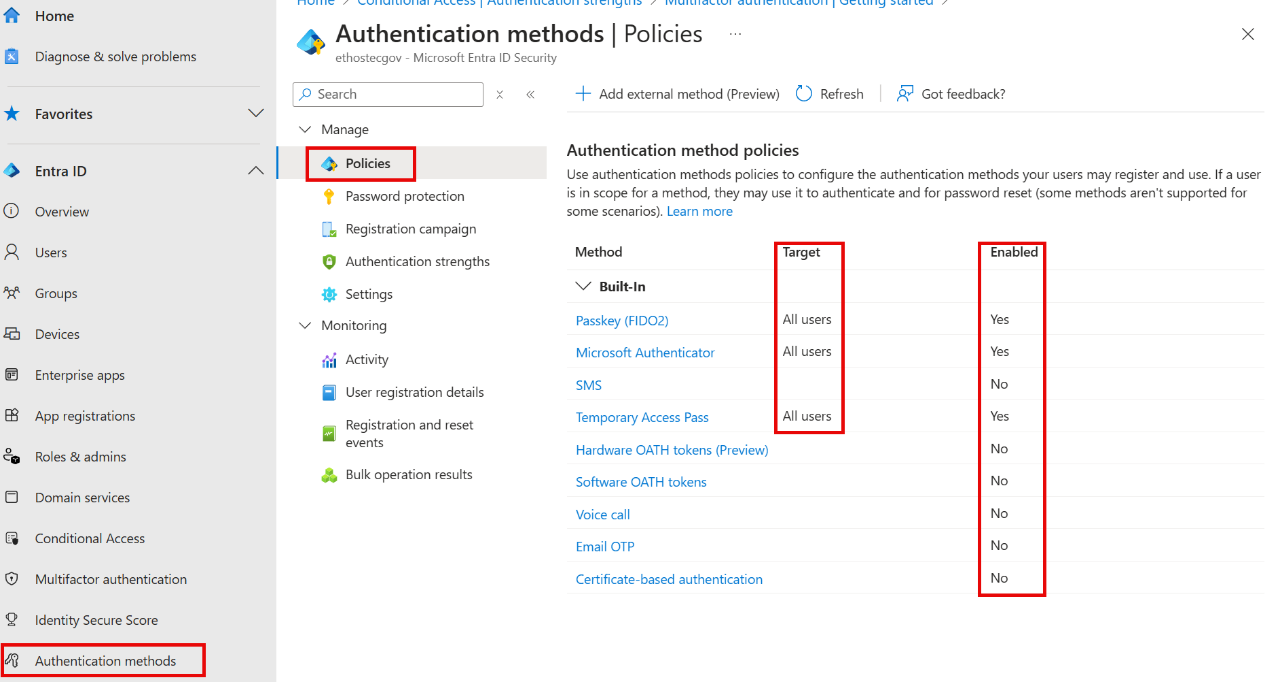Click the Registration campaign icon
Screen dimensions: 1280x682
(331, 228)
